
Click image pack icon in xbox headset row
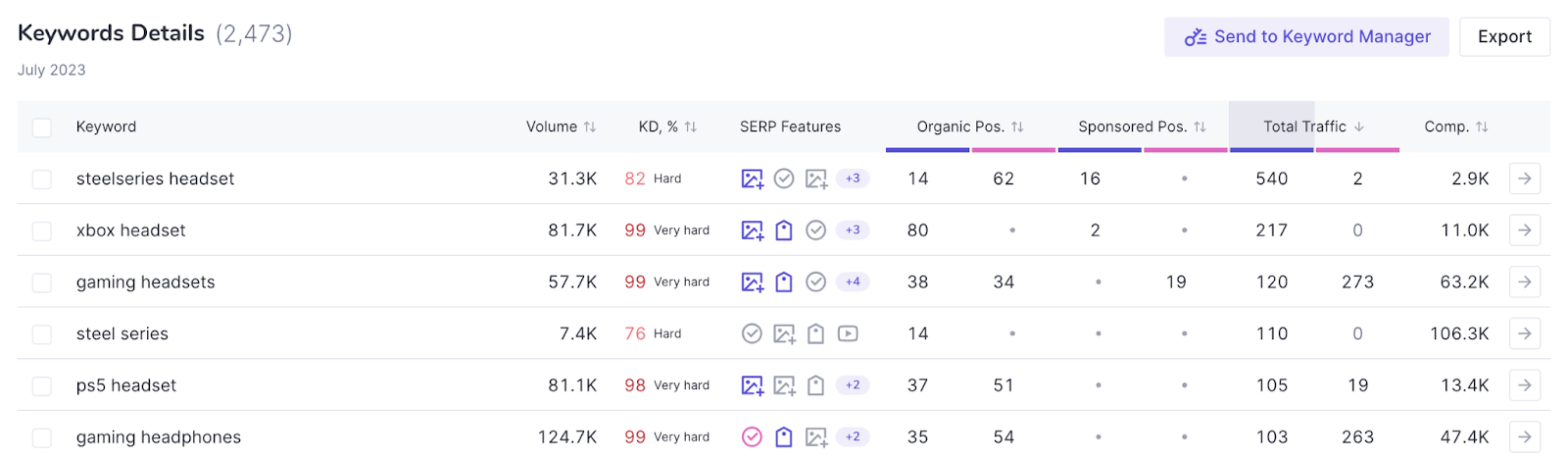(x=752, y=230)
